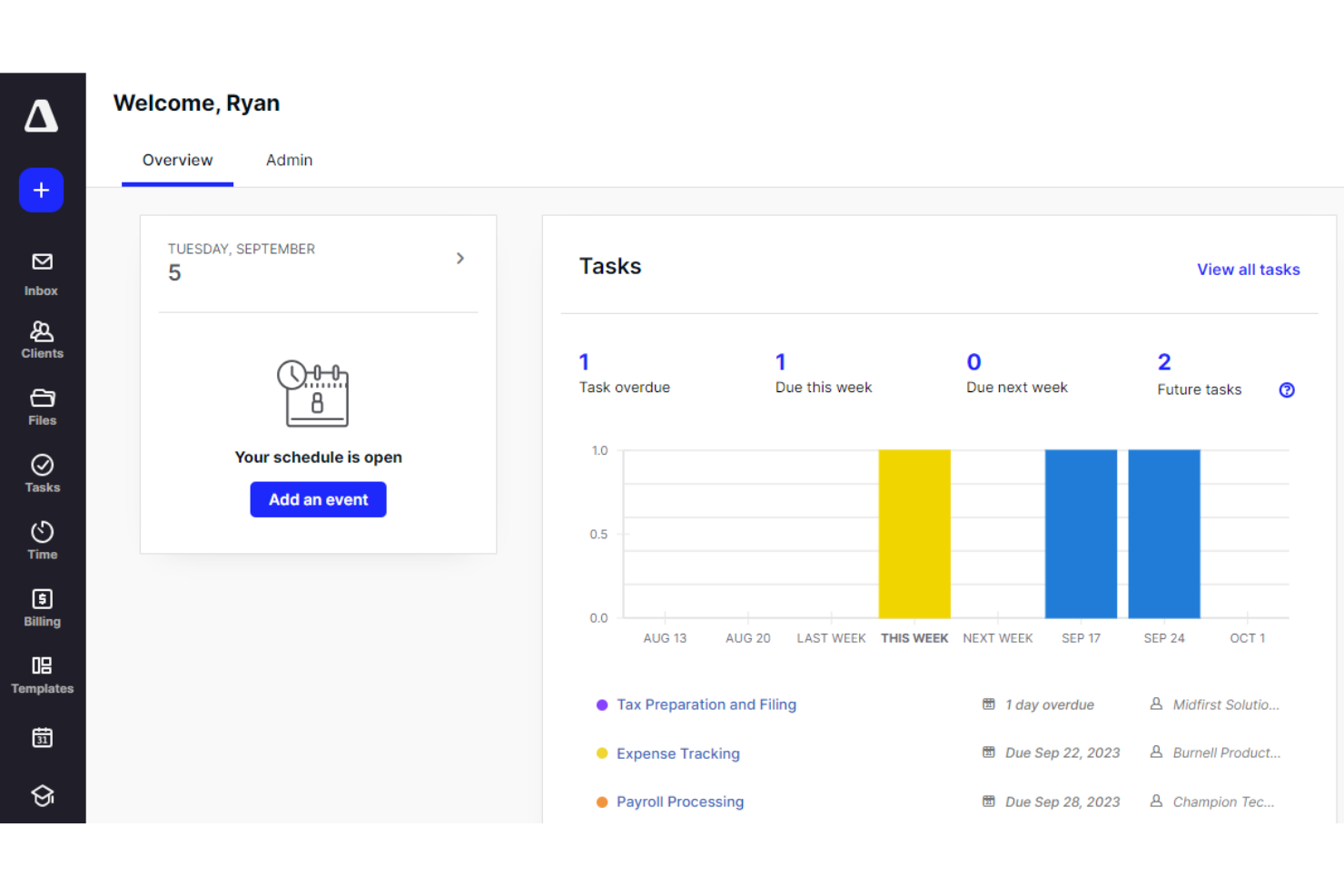
Task: Click the graduation cap icon in sidebar
Action: click(42, 795)
